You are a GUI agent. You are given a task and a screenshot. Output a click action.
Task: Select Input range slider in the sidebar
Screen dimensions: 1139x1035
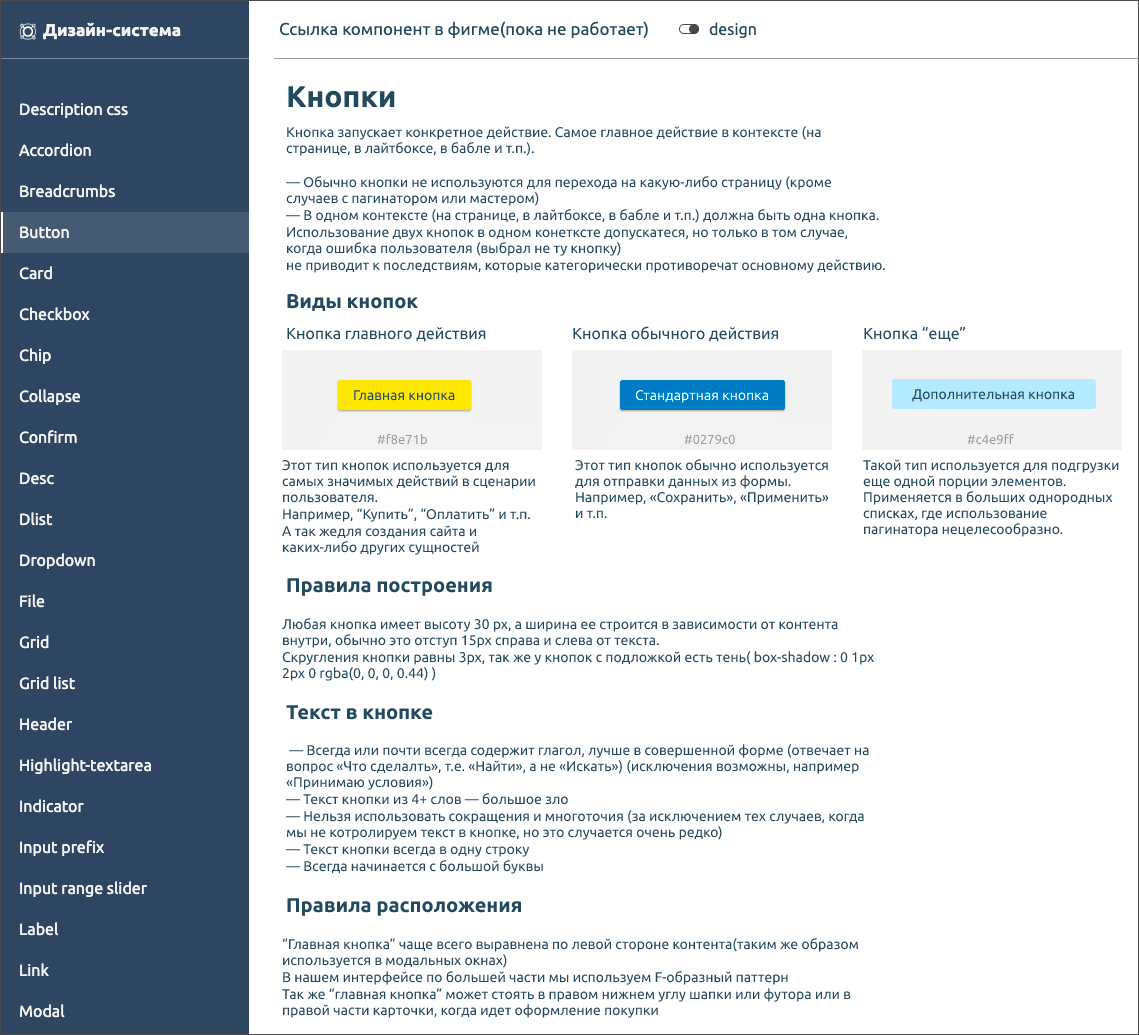124,889
